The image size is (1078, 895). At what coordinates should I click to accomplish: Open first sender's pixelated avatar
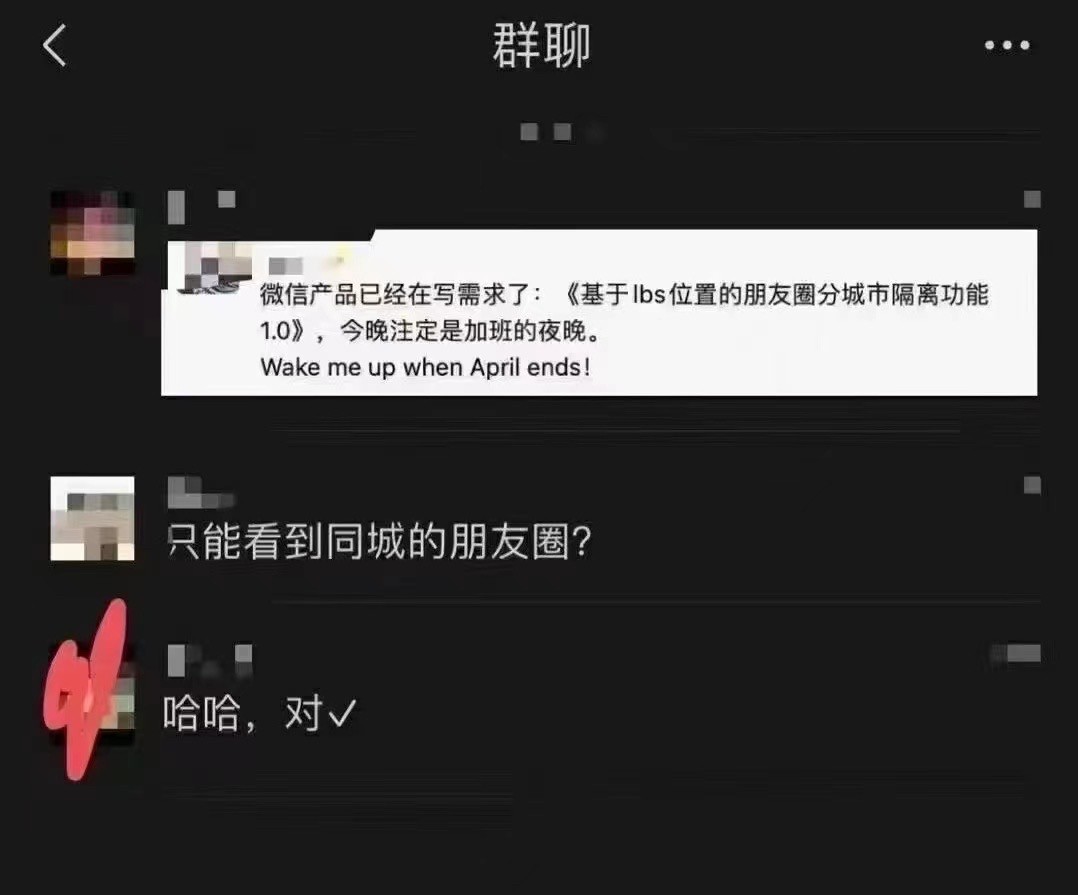[x=93, y=234]
